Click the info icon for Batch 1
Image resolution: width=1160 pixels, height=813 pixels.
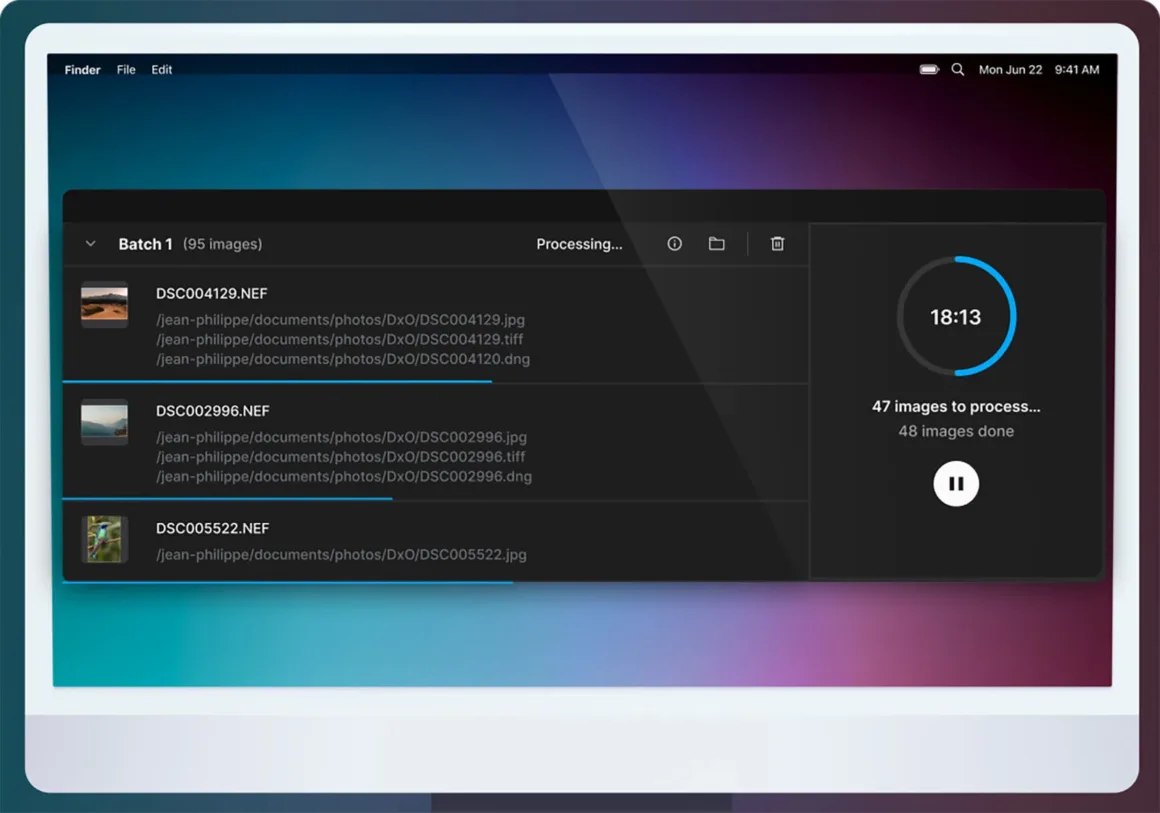[674, 244]
